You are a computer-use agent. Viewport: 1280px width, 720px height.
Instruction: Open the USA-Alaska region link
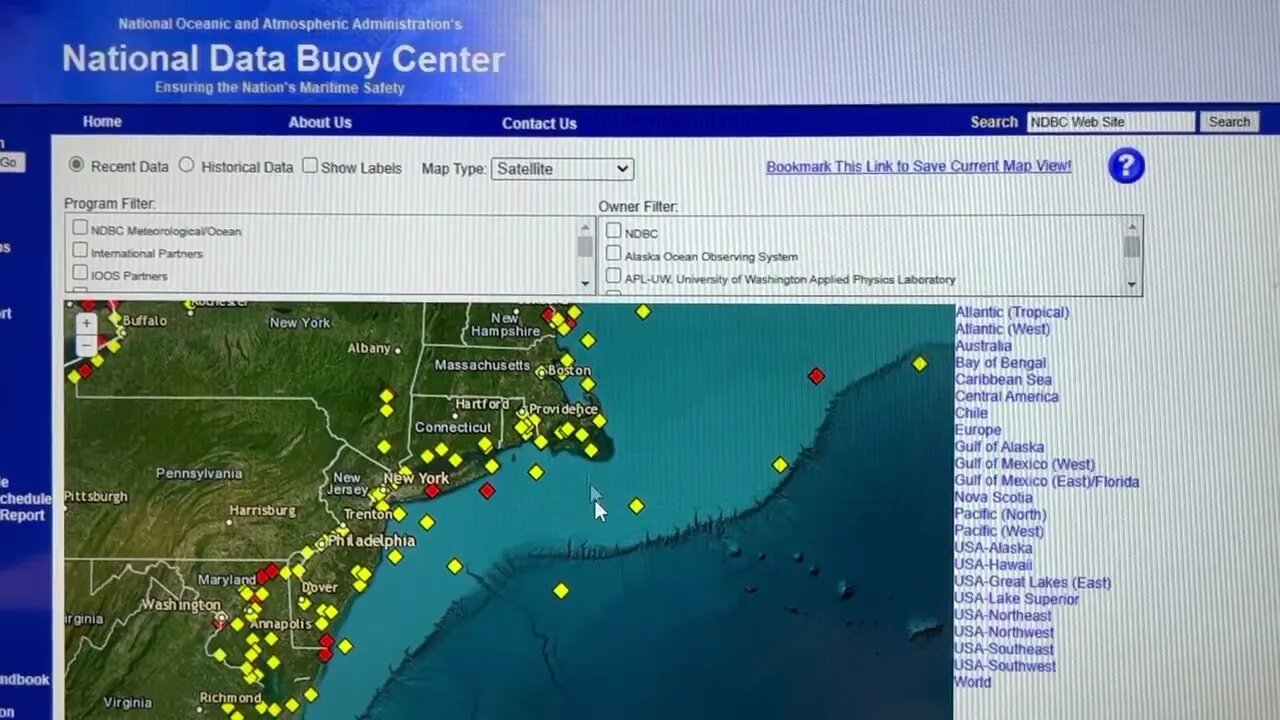coord(993,548)
